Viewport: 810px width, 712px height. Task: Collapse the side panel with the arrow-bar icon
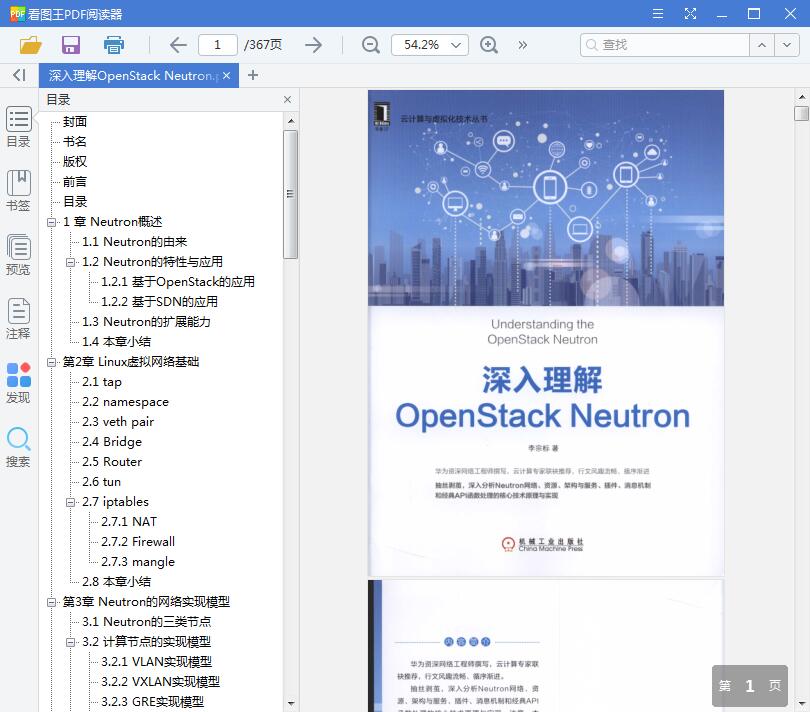(x=19, y=75)
